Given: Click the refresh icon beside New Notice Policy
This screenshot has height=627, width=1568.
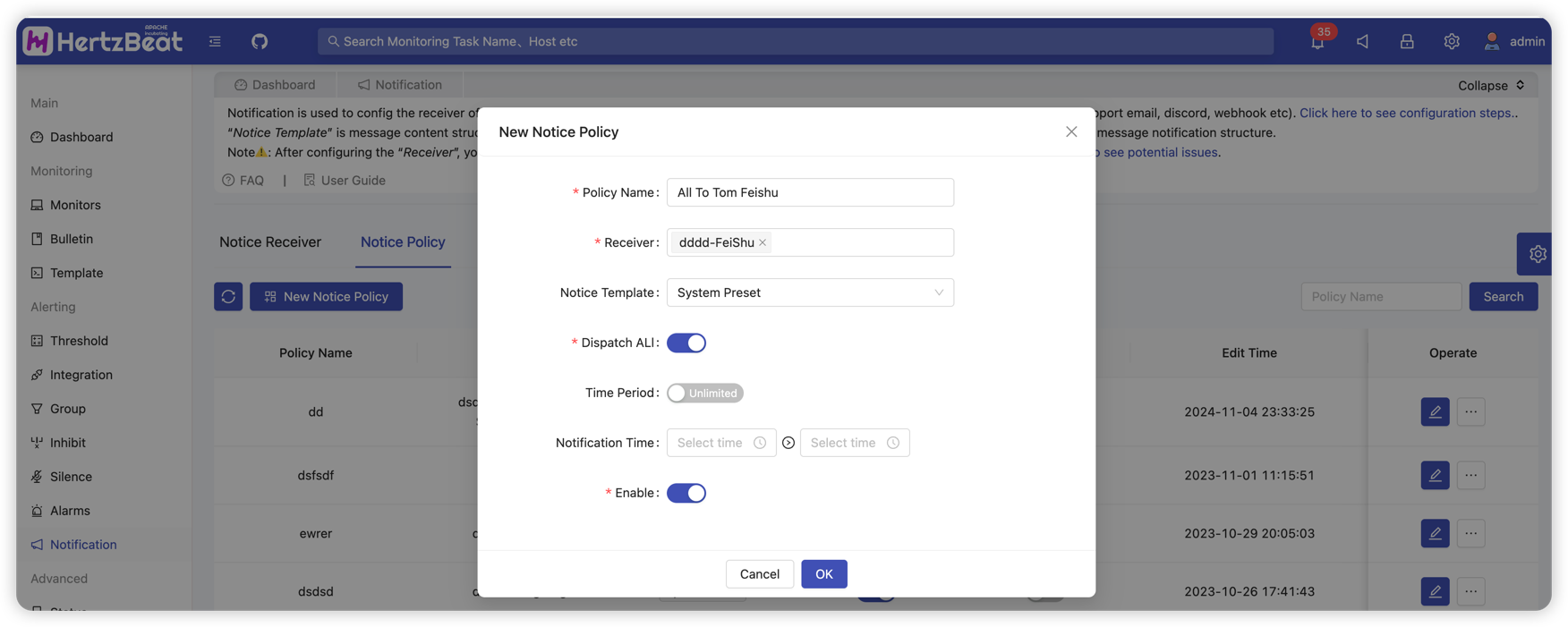Looking at the screenshot, I should pos(228,296).
